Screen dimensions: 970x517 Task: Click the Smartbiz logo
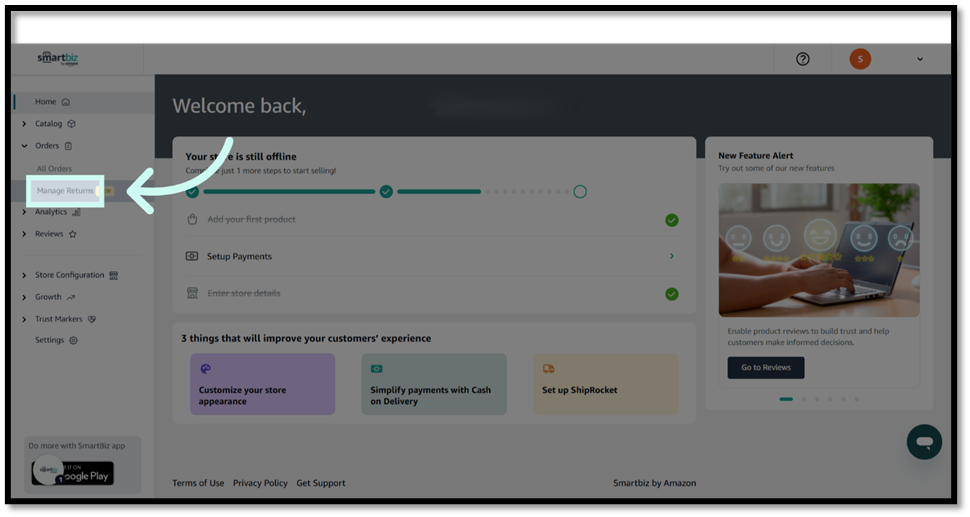click(58, 58)
